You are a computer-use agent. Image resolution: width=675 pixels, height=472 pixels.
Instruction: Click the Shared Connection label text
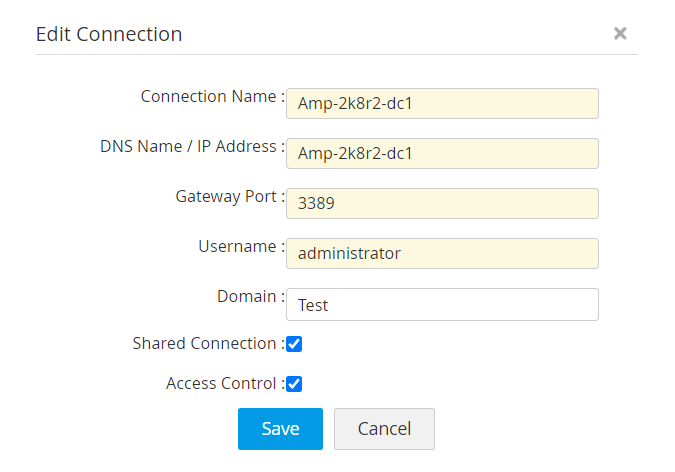pos(207,344)
